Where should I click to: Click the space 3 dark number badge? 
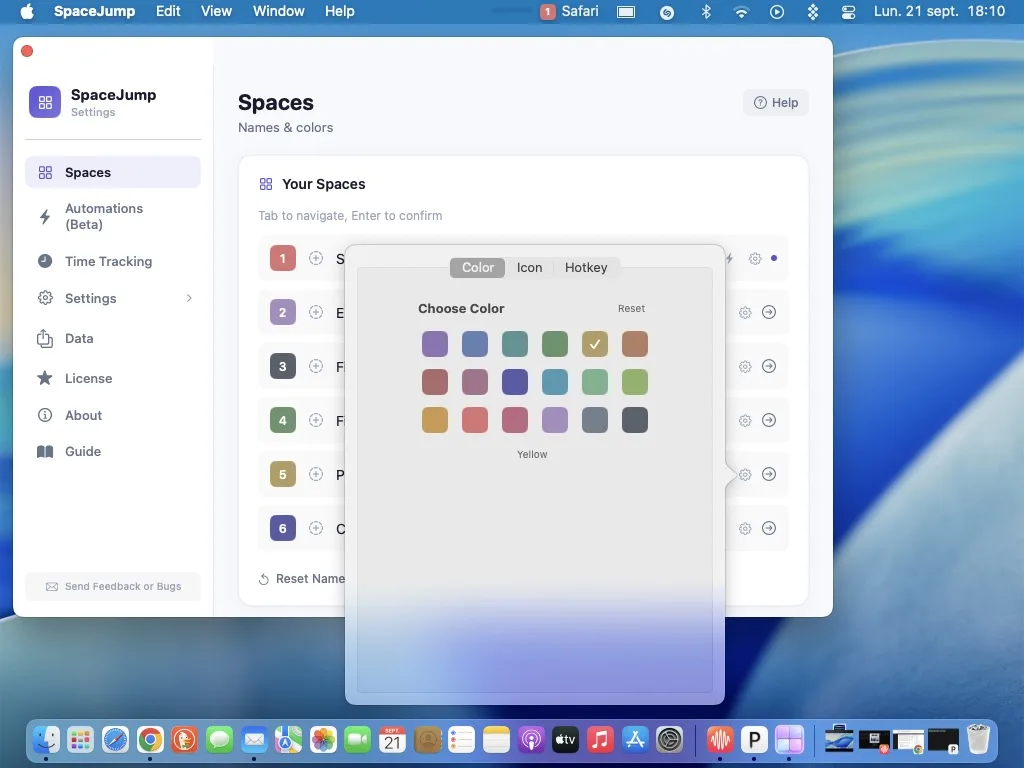click(x=283, y=366)
